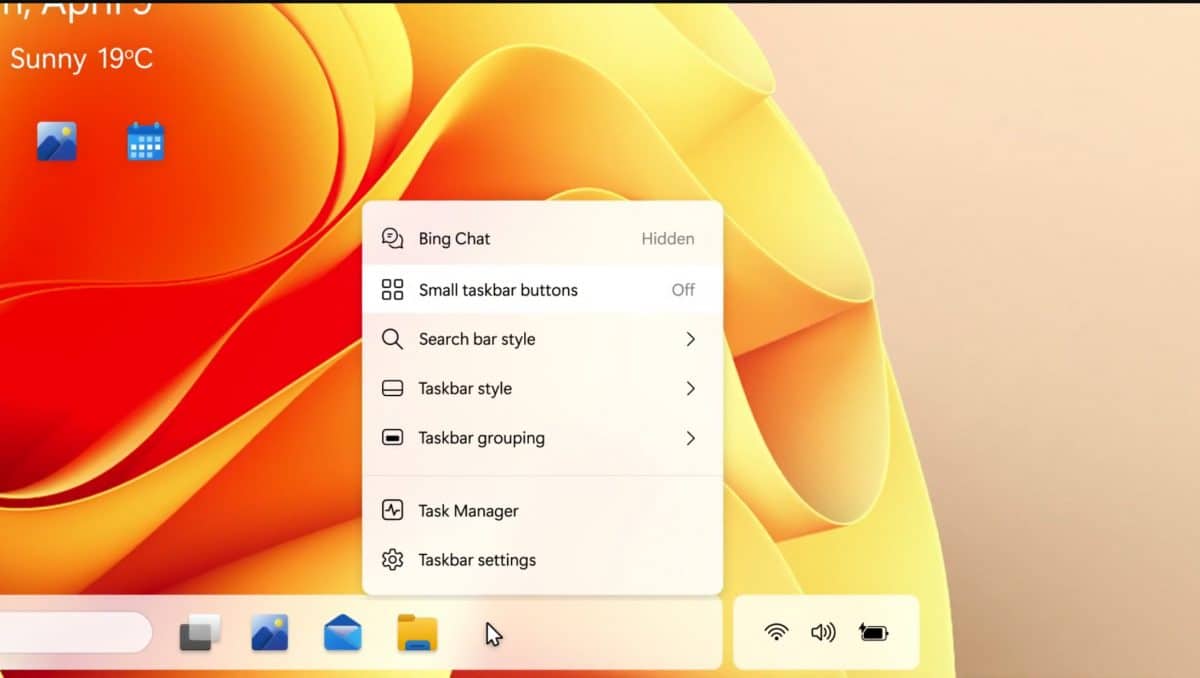Click the Small taskbar buttons grid icon
Image resolution: width=1200 pixels, height=678 pixels.
click(x=392, y=290)
